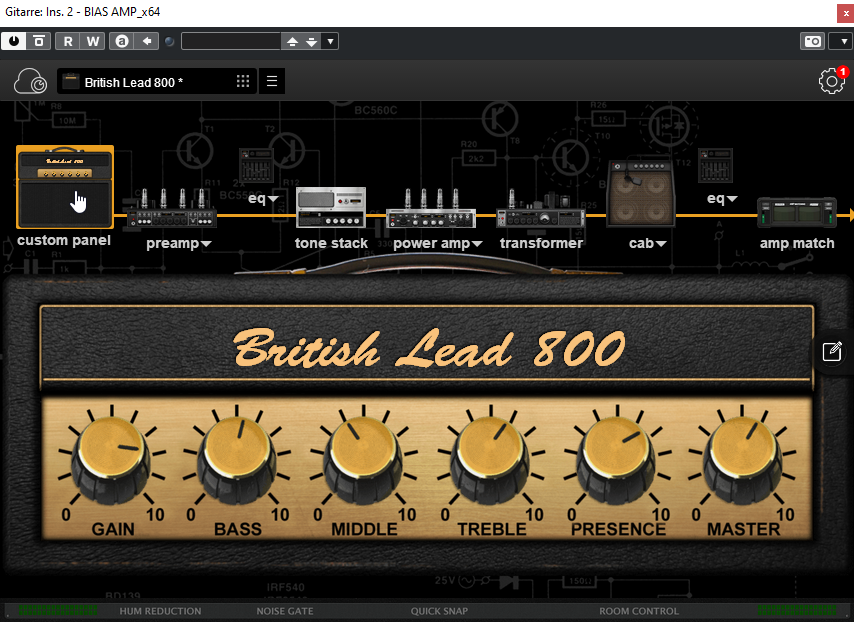This screenshot has height=622, width=854.
Task: Open settings gear with notification badge
Action: 831,82
